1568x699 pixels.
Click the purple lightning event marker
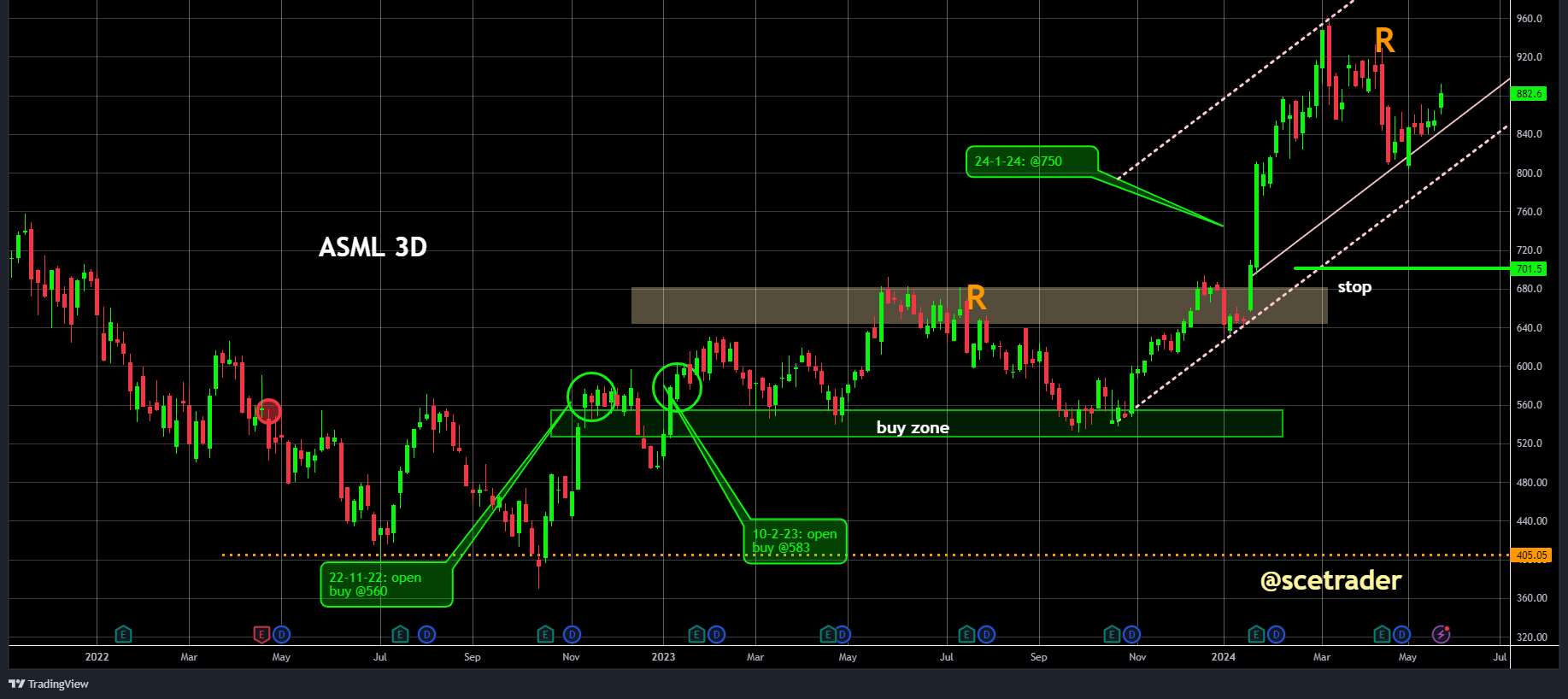1441,634
